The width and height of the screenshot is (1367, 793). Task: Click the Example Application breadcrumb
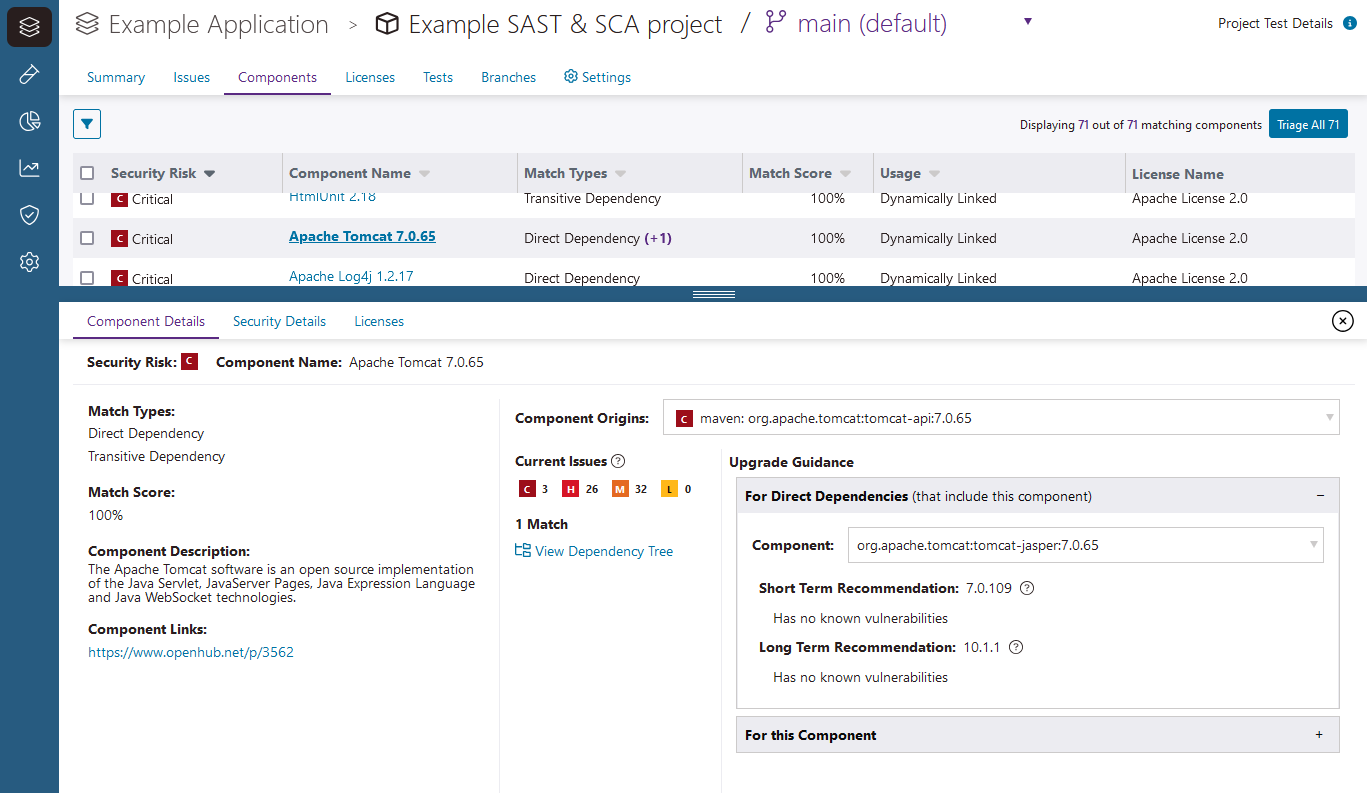(218, 24)
